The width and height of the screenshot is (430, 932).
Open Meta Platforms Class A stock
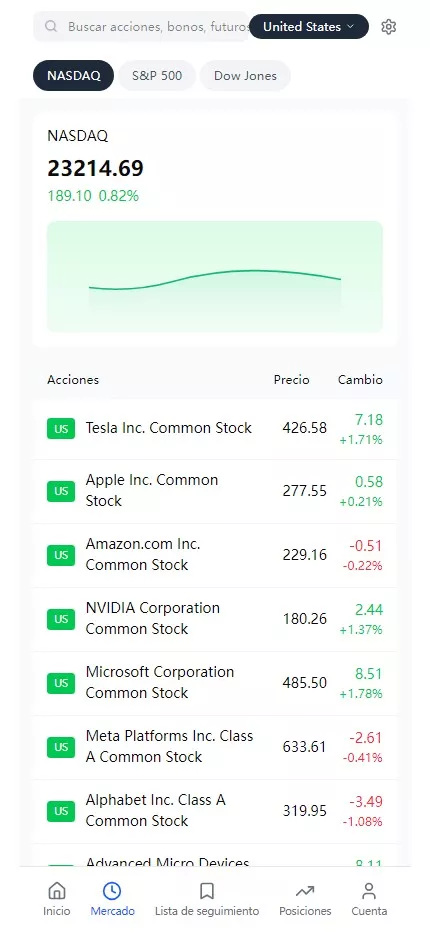click(215, 747)
